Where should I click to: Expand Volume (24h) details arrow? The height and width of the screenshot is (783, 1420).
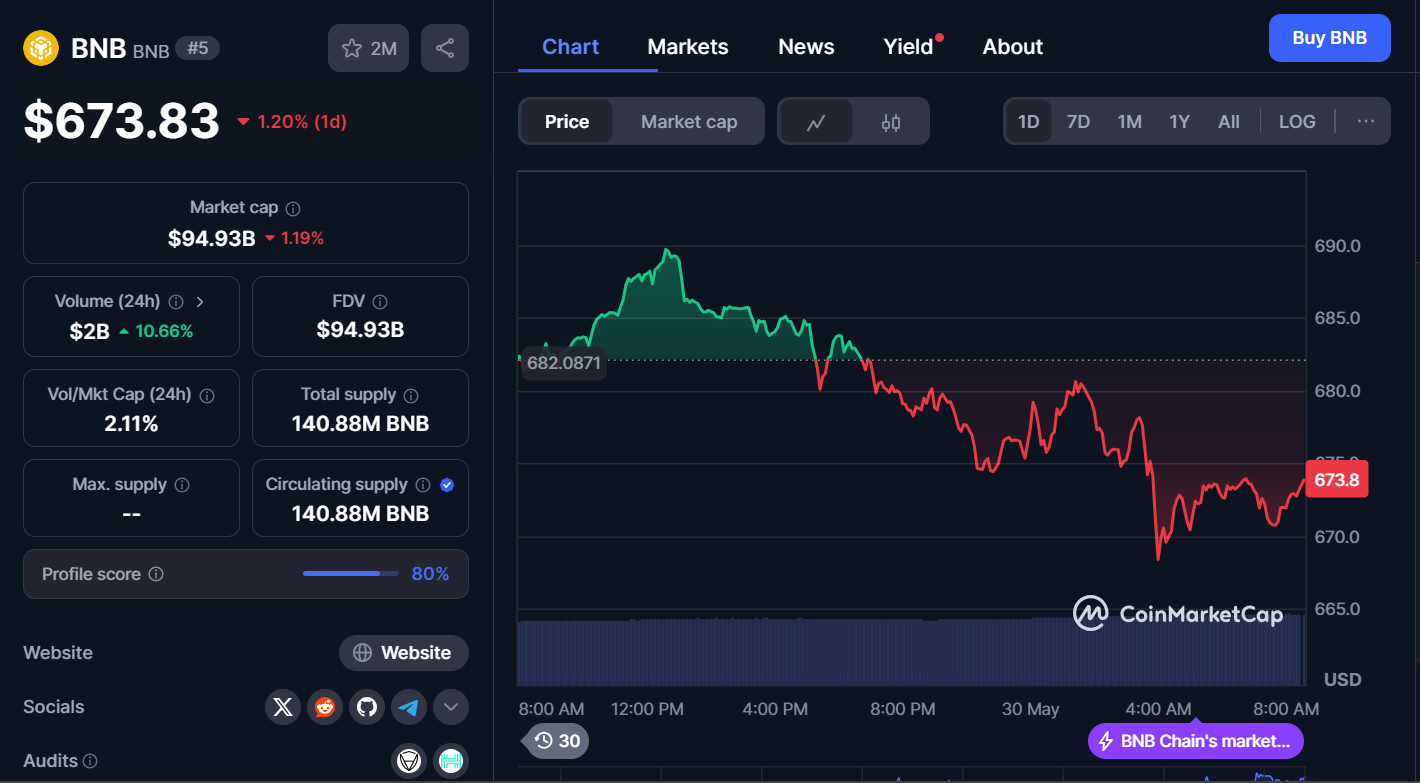tap(200, 301)
